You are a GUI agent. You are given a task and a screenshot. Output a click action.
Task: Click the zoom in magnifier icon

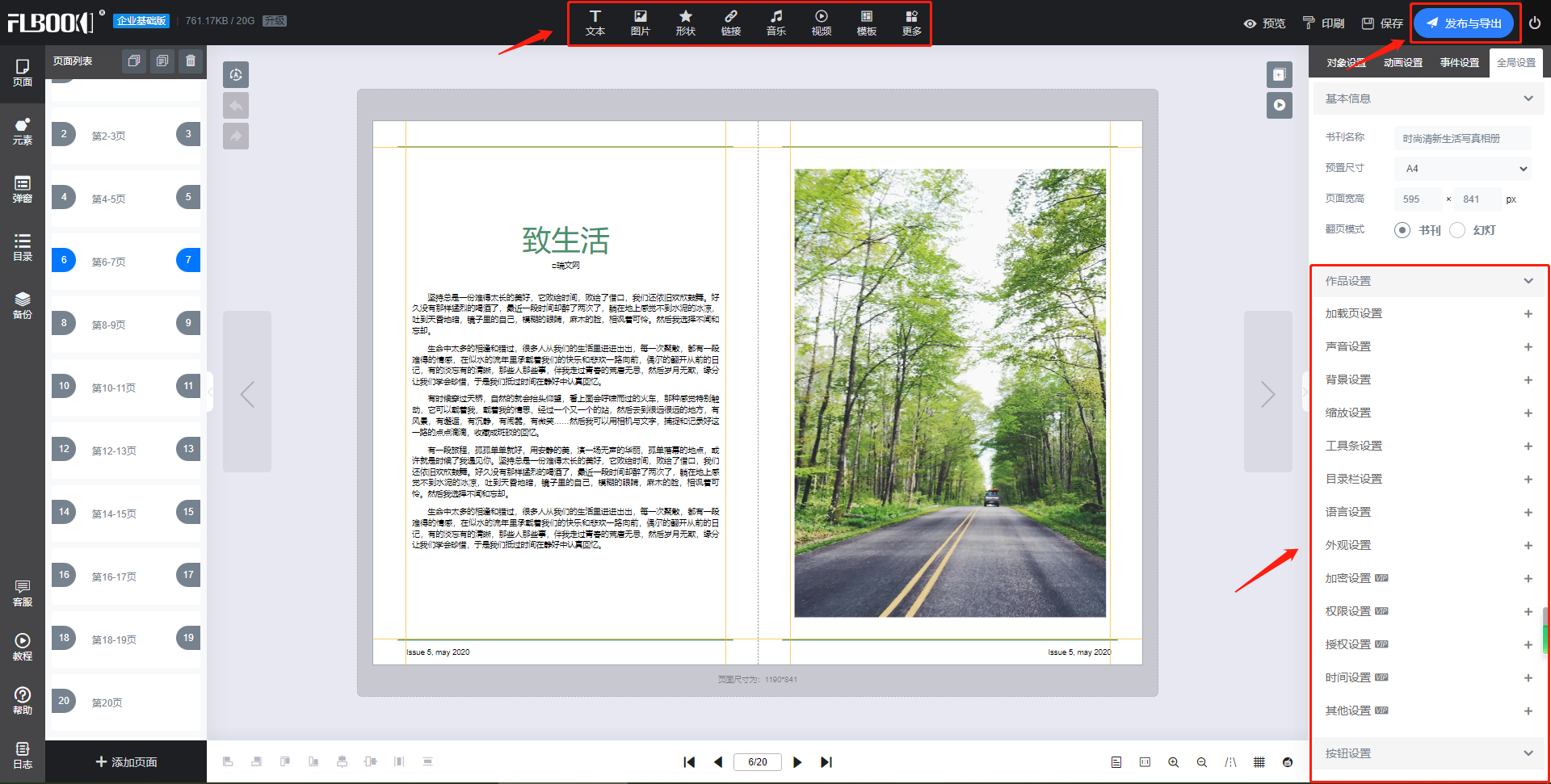(x=1174, y=762)
